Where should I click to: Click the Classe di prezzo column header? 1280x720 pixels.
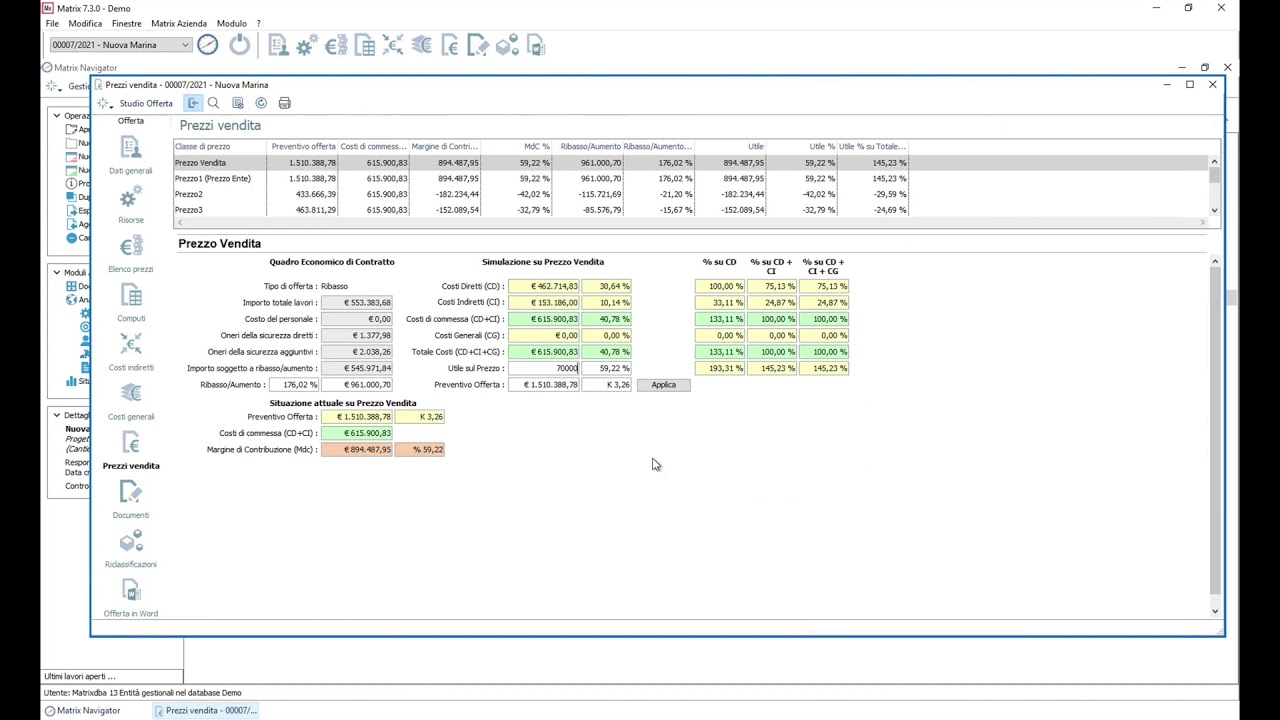220,146
